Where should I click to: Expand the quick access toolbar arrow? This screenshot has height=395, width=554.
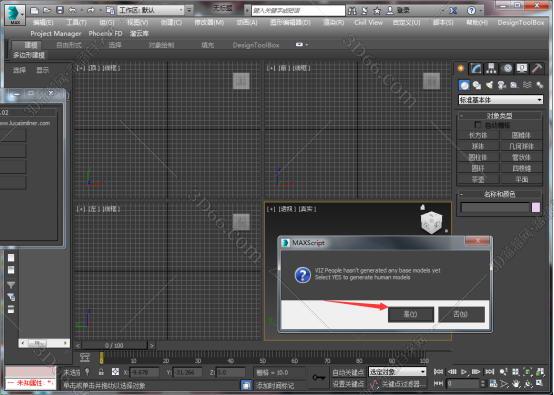[x=189, y=10]
